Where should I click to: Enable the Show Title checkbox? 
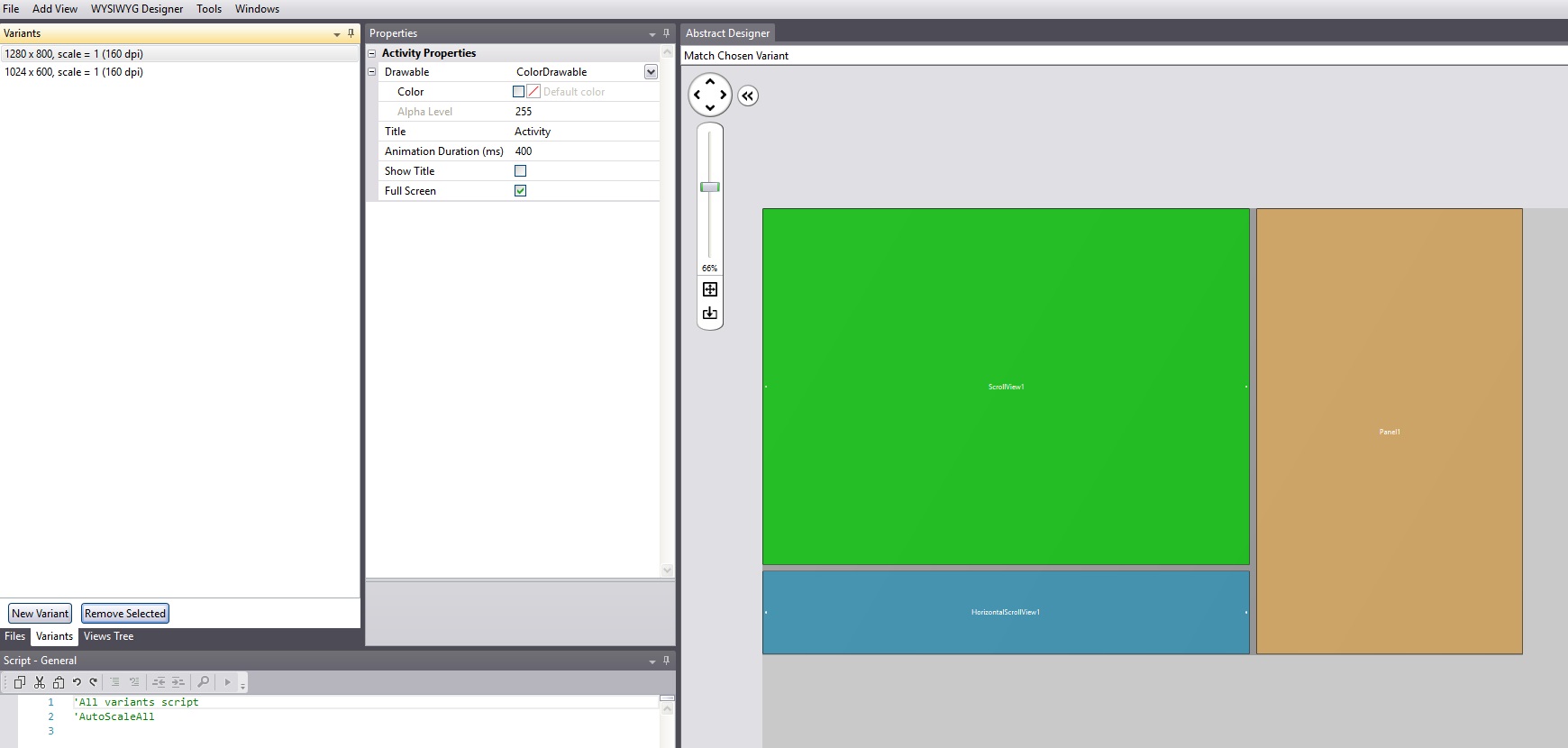520,170
